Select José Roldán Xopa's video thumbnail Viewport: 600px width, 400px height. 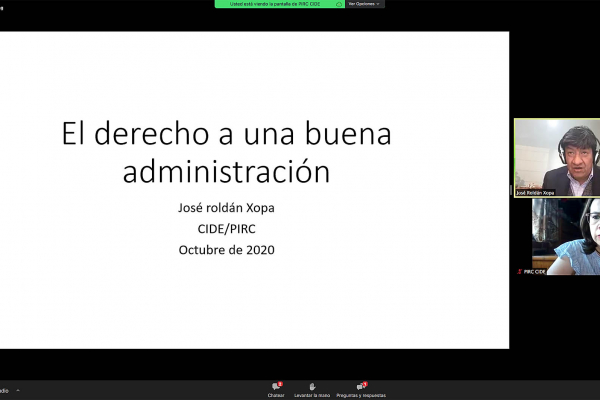(557, 158)
